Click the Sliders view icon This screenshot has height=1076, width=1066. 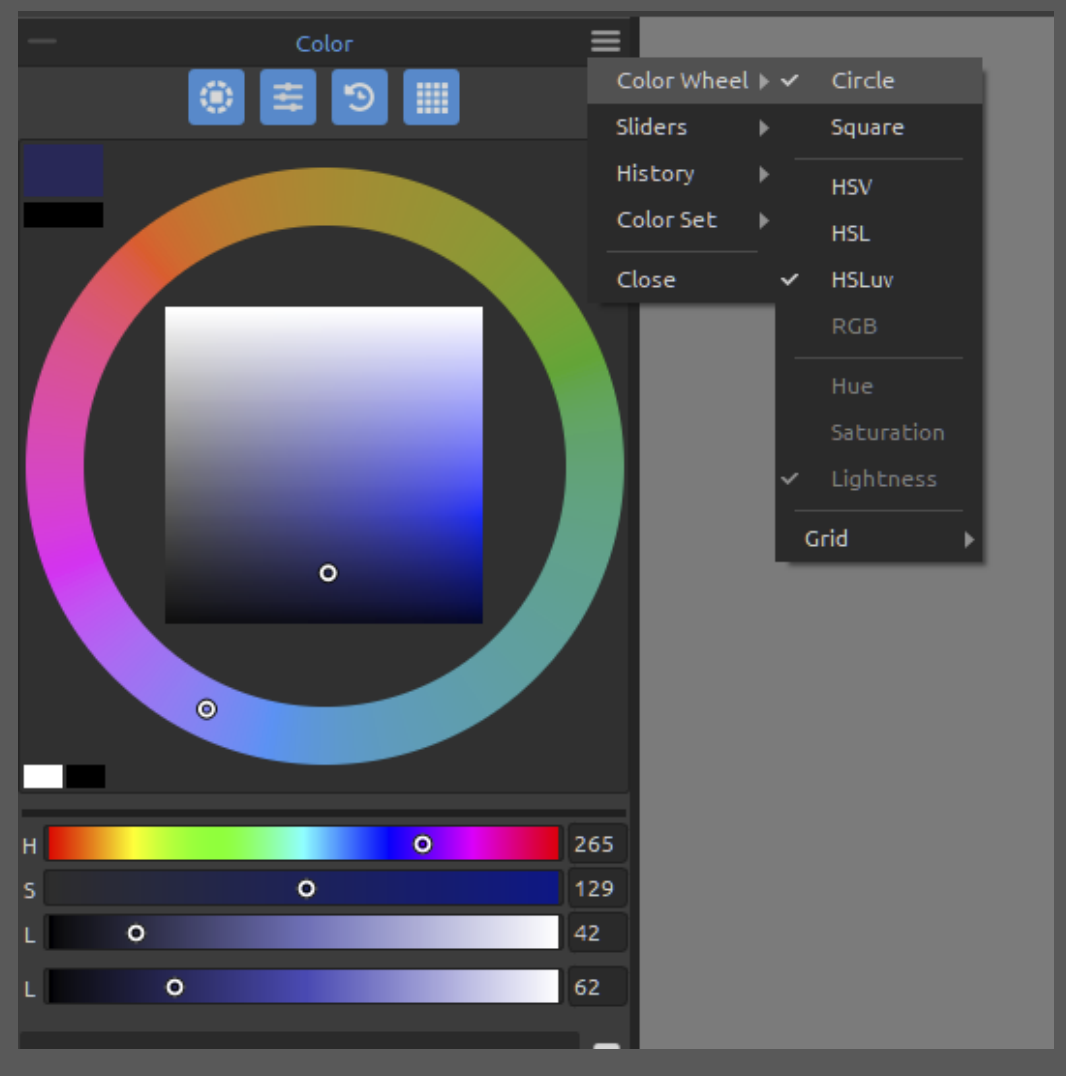pyautogui.click(x=288, y=97)
